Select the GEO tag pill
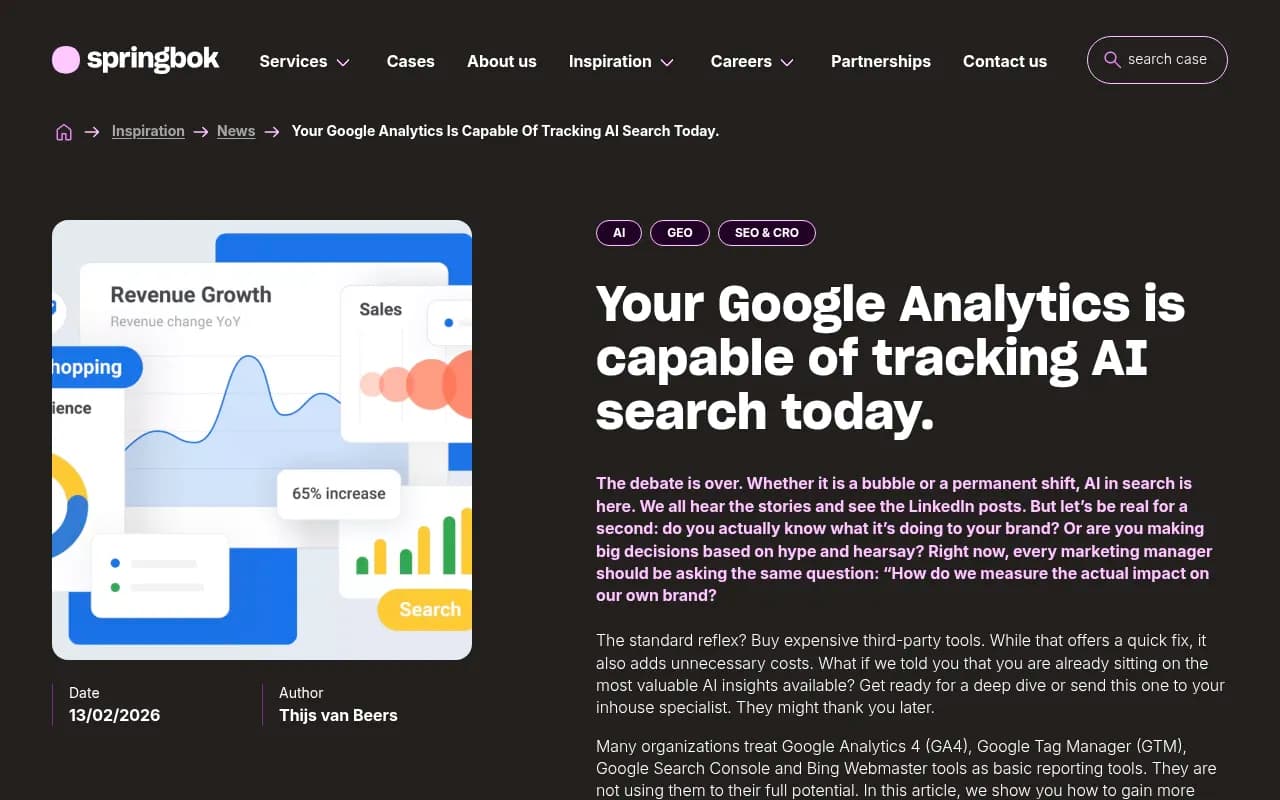This screenshot has width=1280, height=800. pyautogui.click(x=679, y=232)
